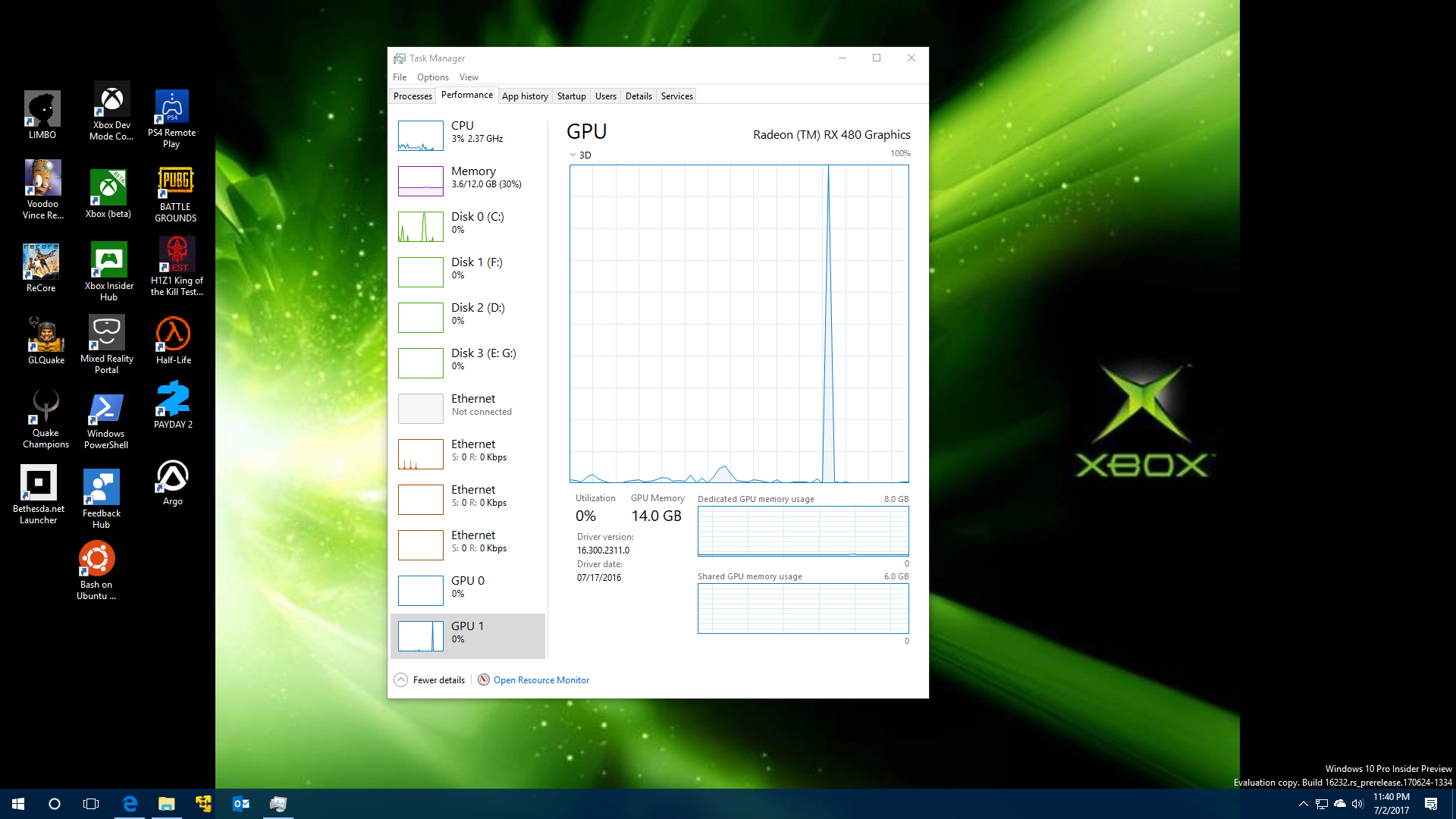The width and height of the screenshot is (1456, 819).
Task: Select Disk 3 (E: G:) entry
Action: [x=468, y=362]
